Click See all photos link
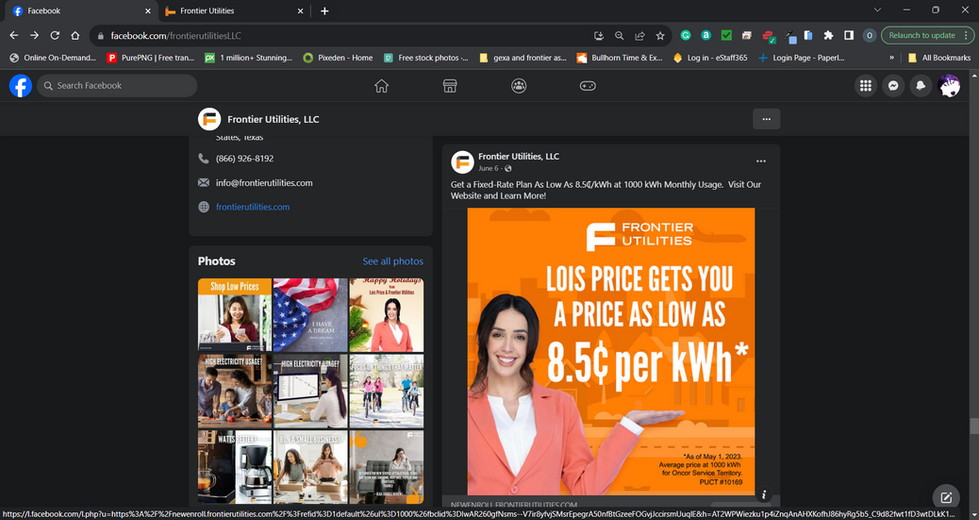Viewport: 979px width, 520px height. pos(393,261)
